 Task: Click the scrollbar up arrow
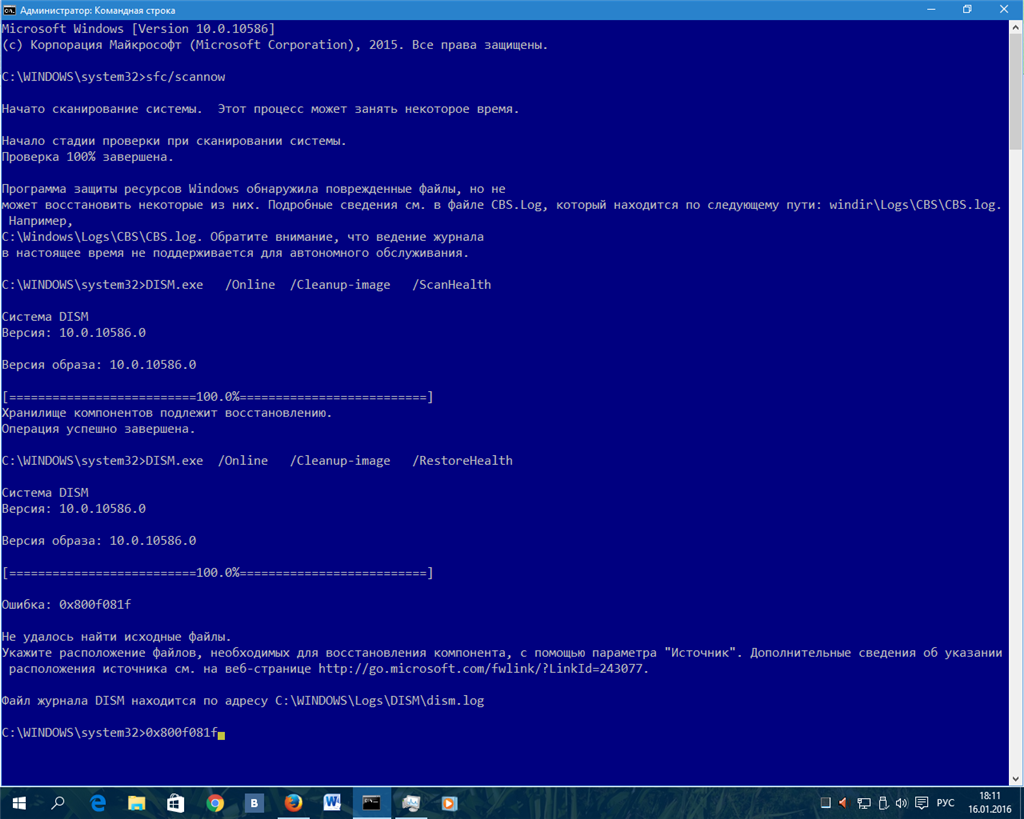click(x=1016, y=27)
